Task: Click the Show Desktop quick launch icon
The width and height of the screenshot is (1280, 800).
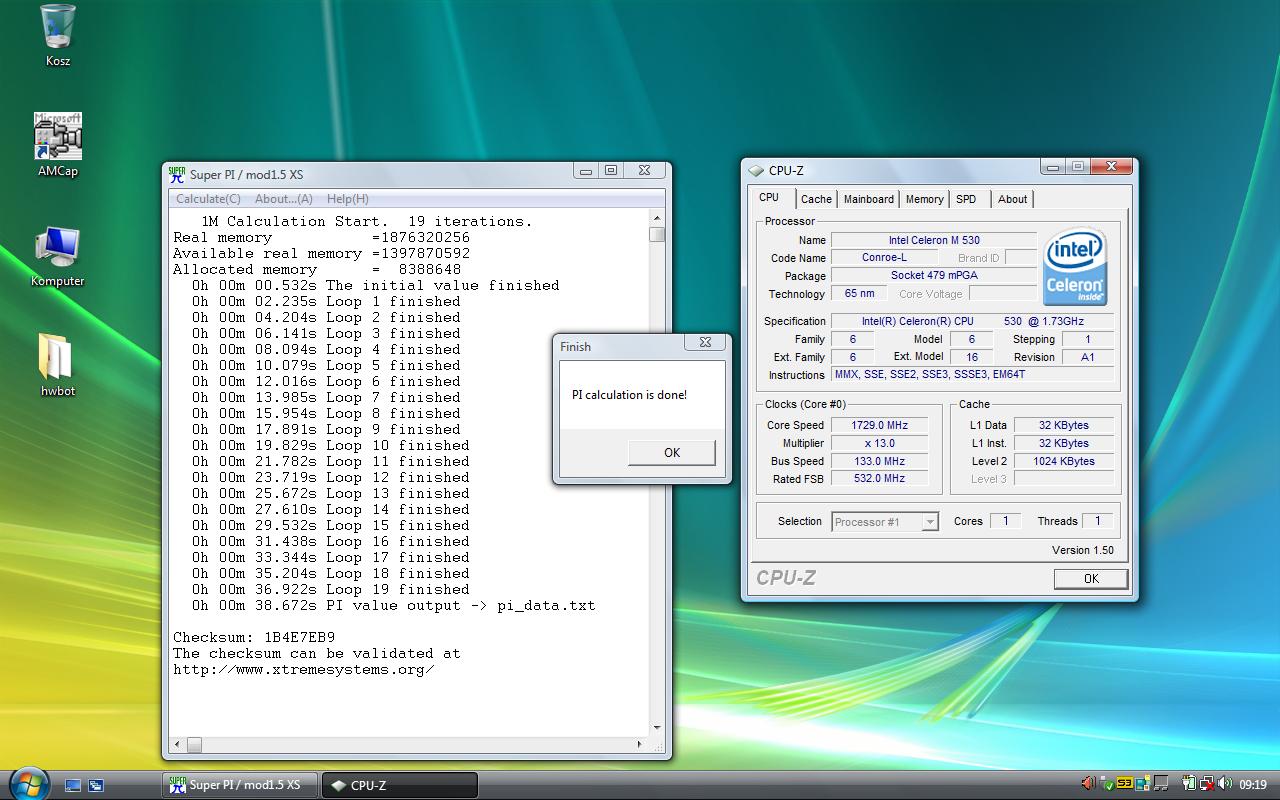Action: point(73,786)
